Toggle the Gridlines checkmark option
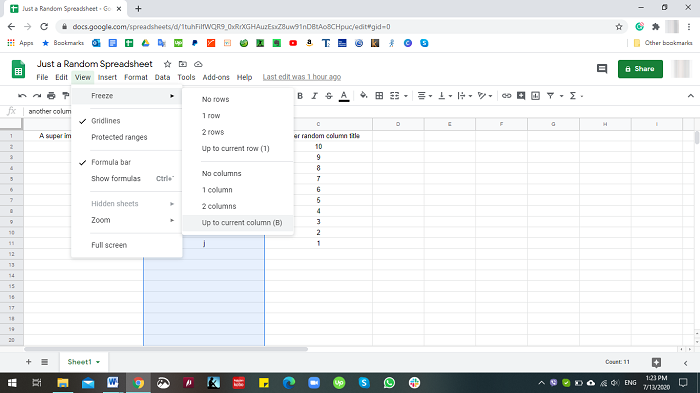The height and width of the screenshot is (393, 700). coord(127,121)
